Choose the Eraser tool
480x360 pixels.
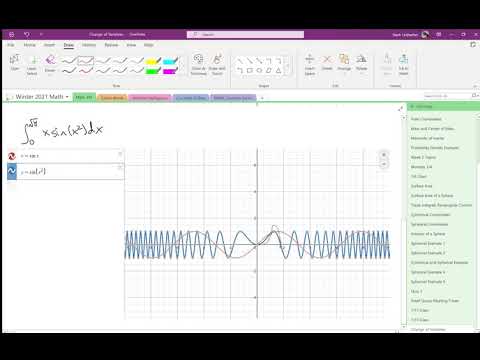(x=50, y=64)
